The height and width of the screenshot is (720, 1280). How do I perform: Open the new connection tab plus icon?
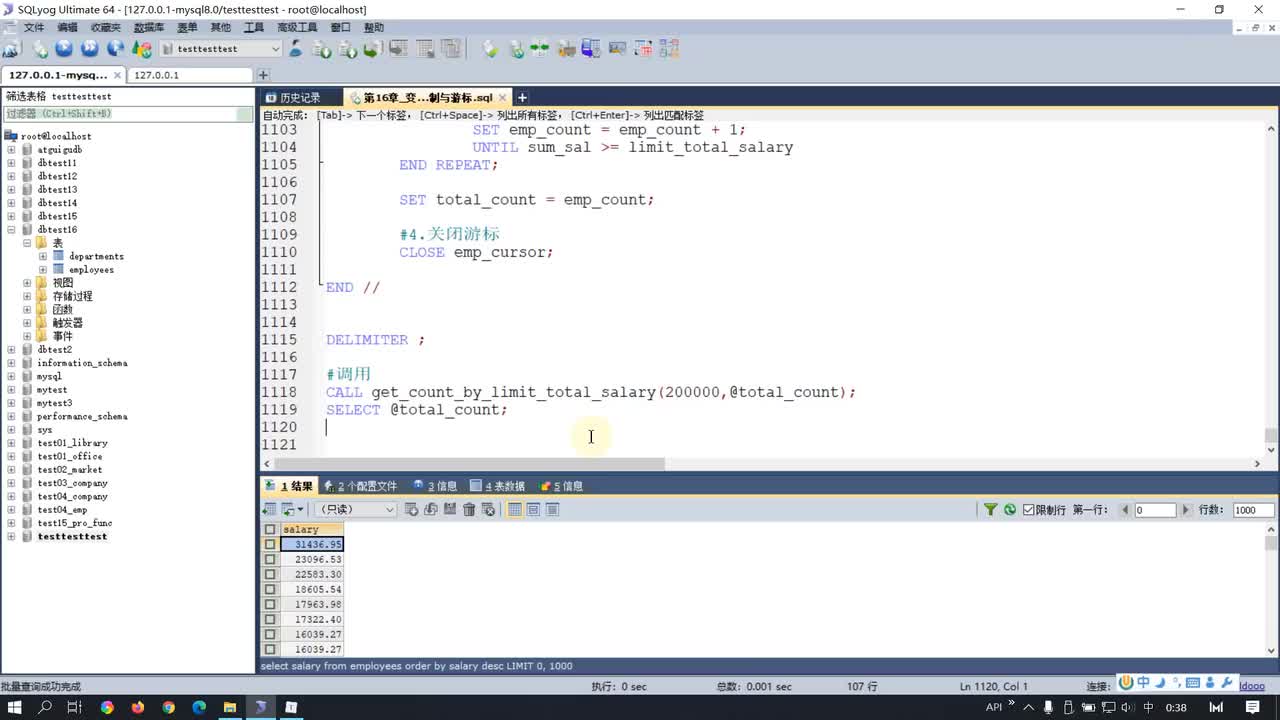[263, 75]
